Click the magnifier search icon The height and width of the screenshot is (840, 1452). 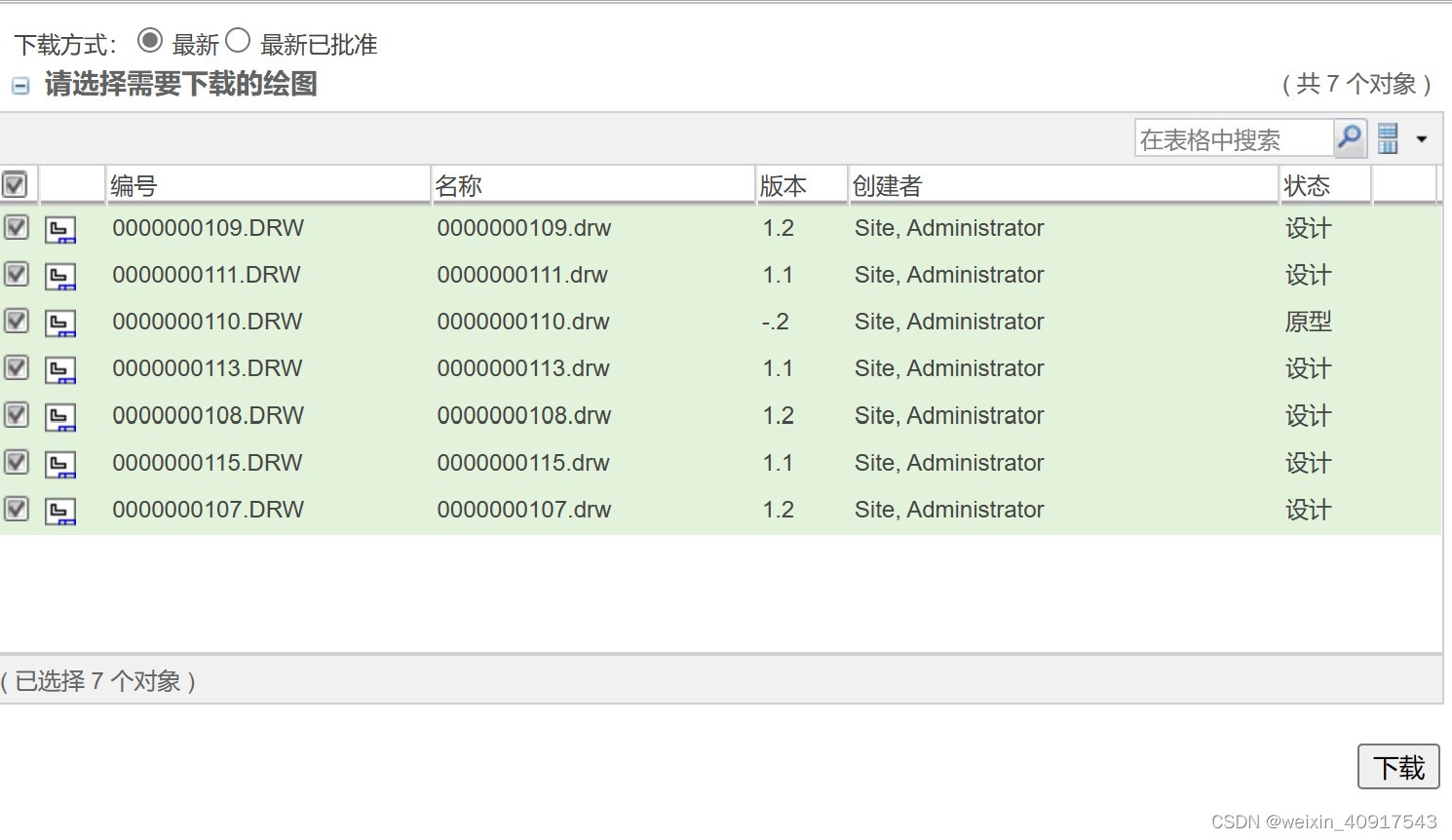tap(1350, 137)
